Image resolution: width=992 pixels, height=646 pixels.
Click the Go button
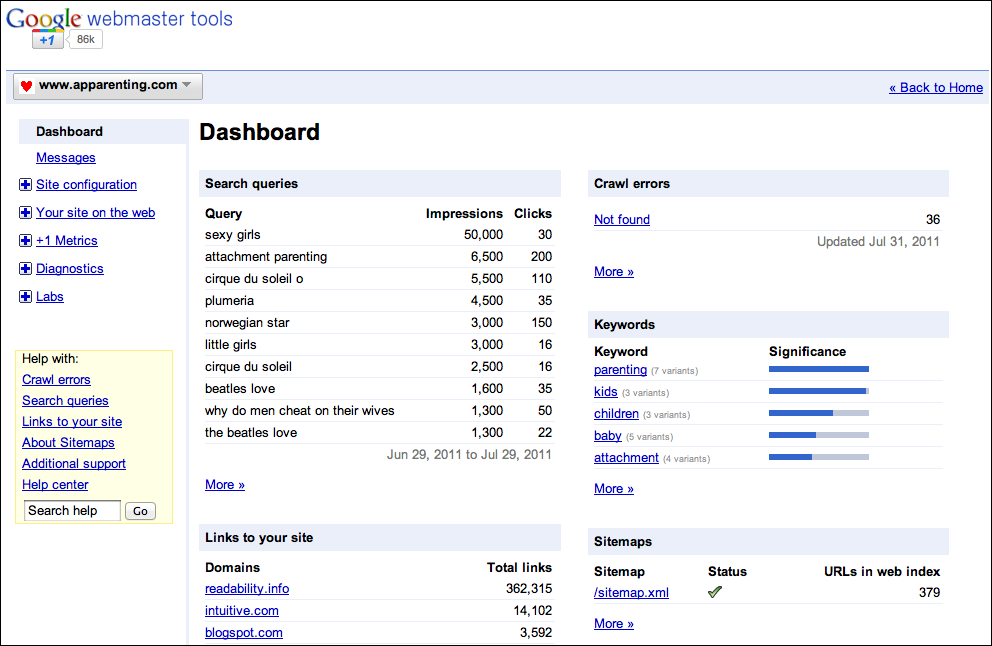[140, 511]
